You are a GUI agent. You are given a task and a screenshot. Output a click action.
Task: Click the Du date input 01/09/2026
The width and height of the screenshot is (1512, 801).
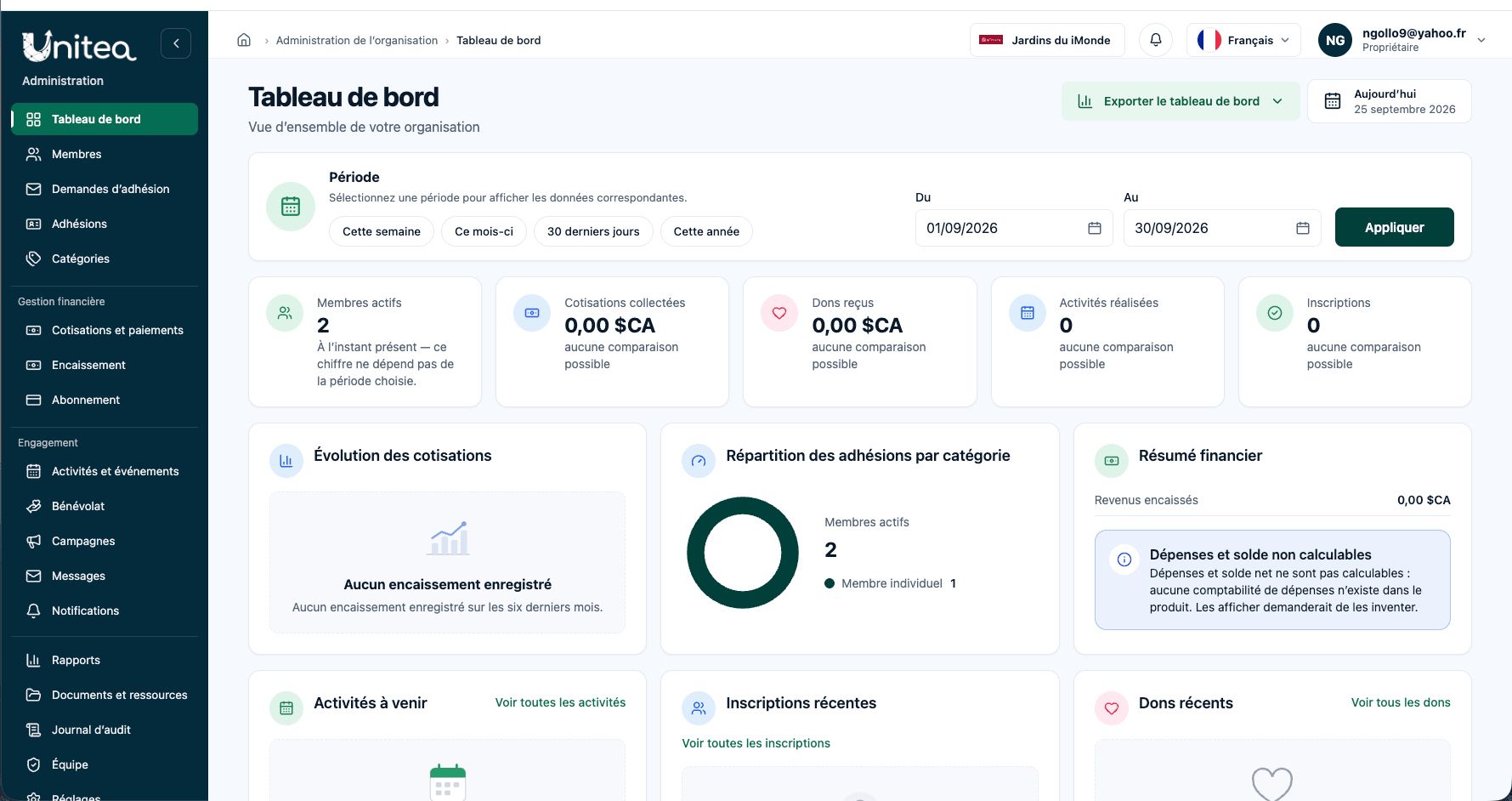click(x=1014, y=228)
